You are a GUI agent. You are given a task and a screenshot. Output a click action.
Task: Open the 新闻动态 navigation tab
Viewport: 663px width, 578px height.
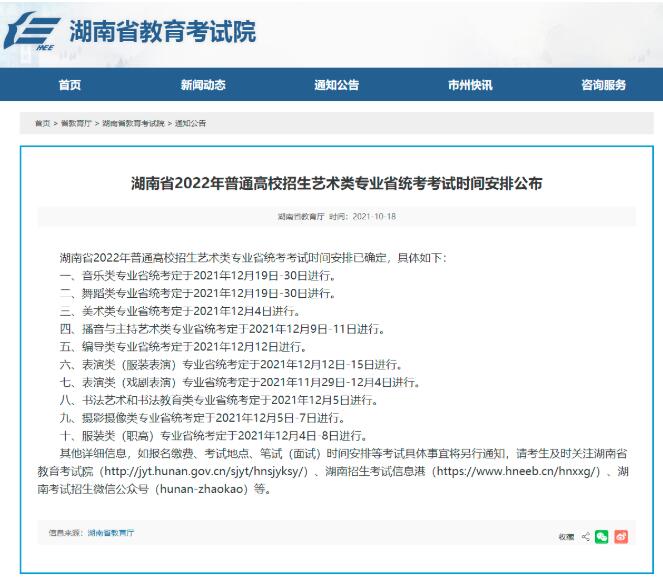point(203,85)
